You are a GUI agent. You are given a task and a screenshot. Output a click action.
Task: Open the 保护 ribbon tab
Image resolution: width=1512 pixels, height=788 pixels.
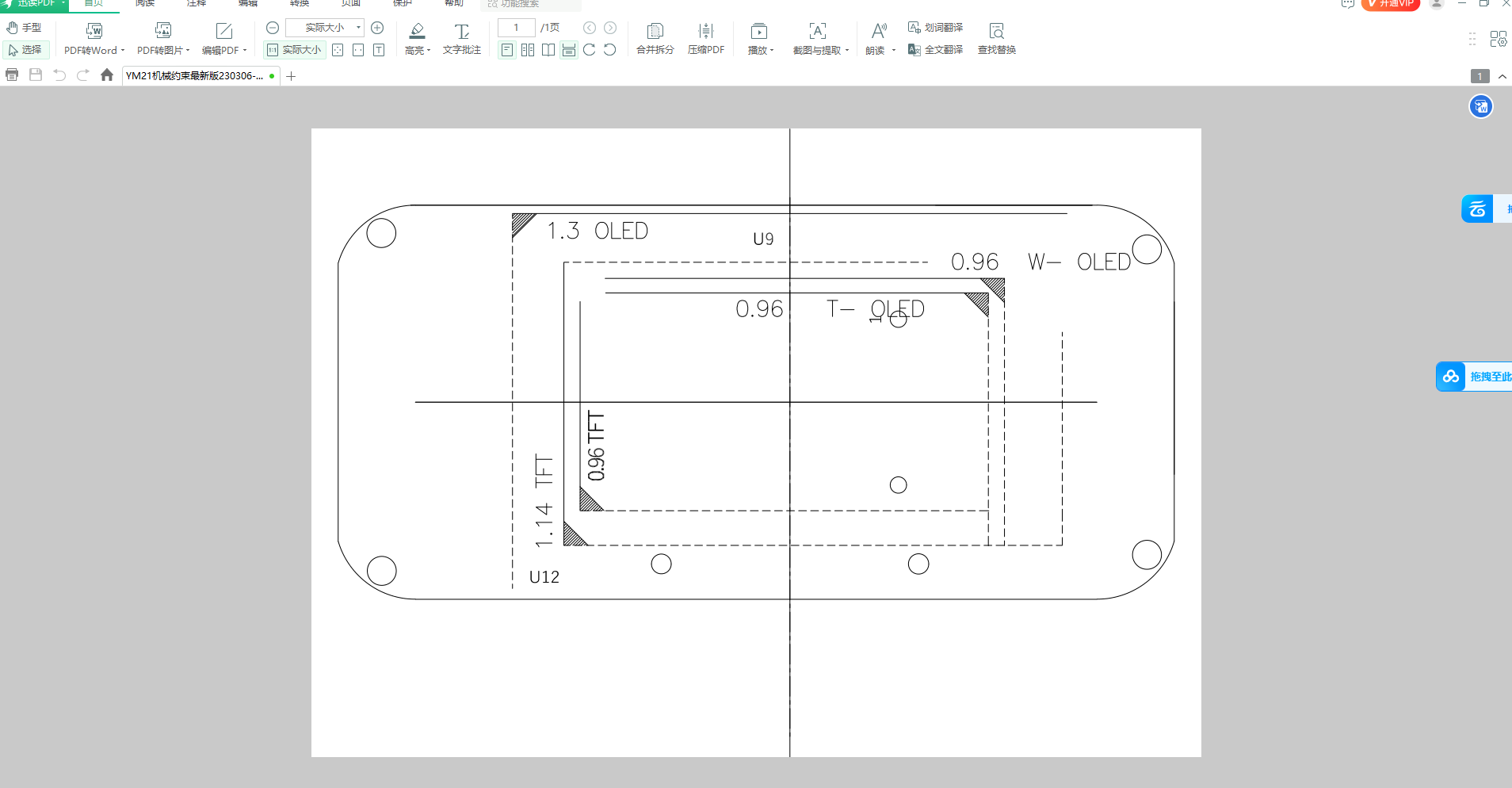click(403, 3)
